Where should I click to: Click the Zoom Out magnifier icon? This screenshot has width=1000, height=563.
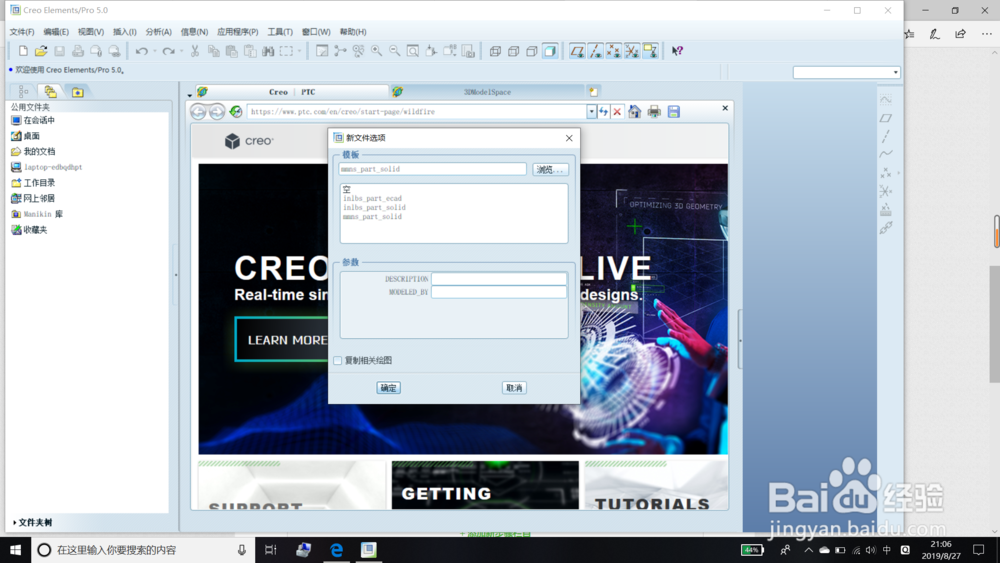[x=395, y=51]
